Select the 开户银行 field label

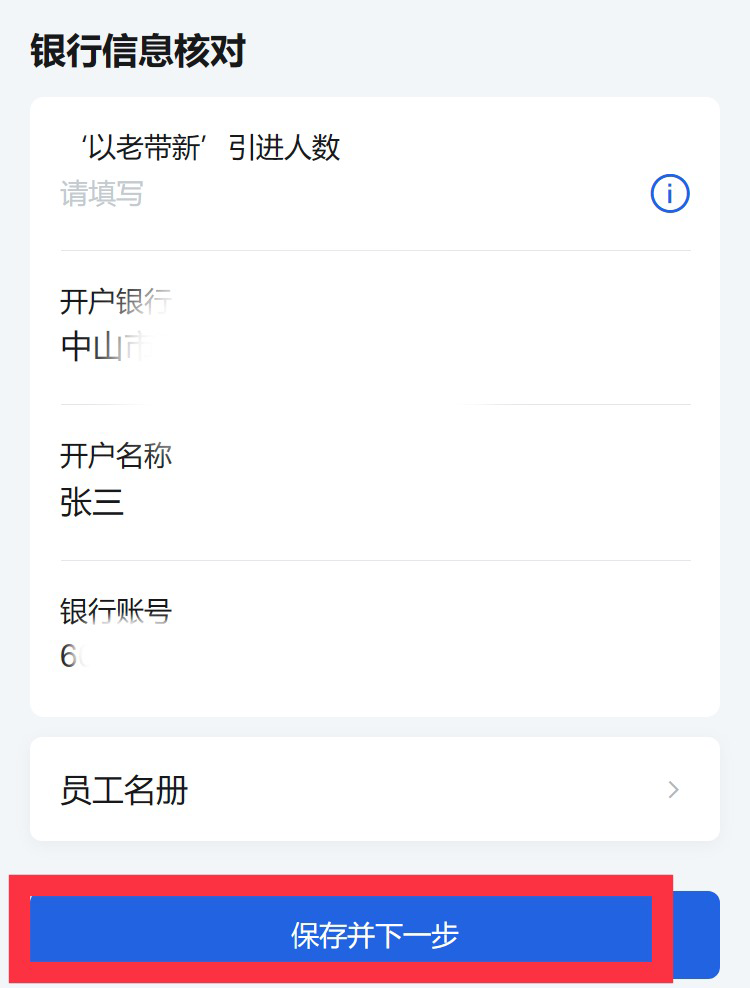coord(115,301)
